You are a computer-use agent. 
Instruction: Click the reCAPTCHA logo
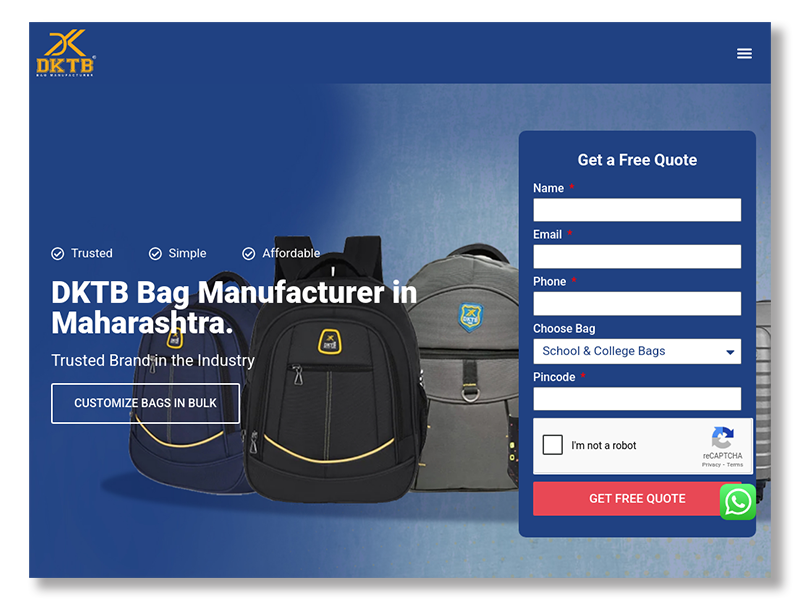tap(722, 438)
